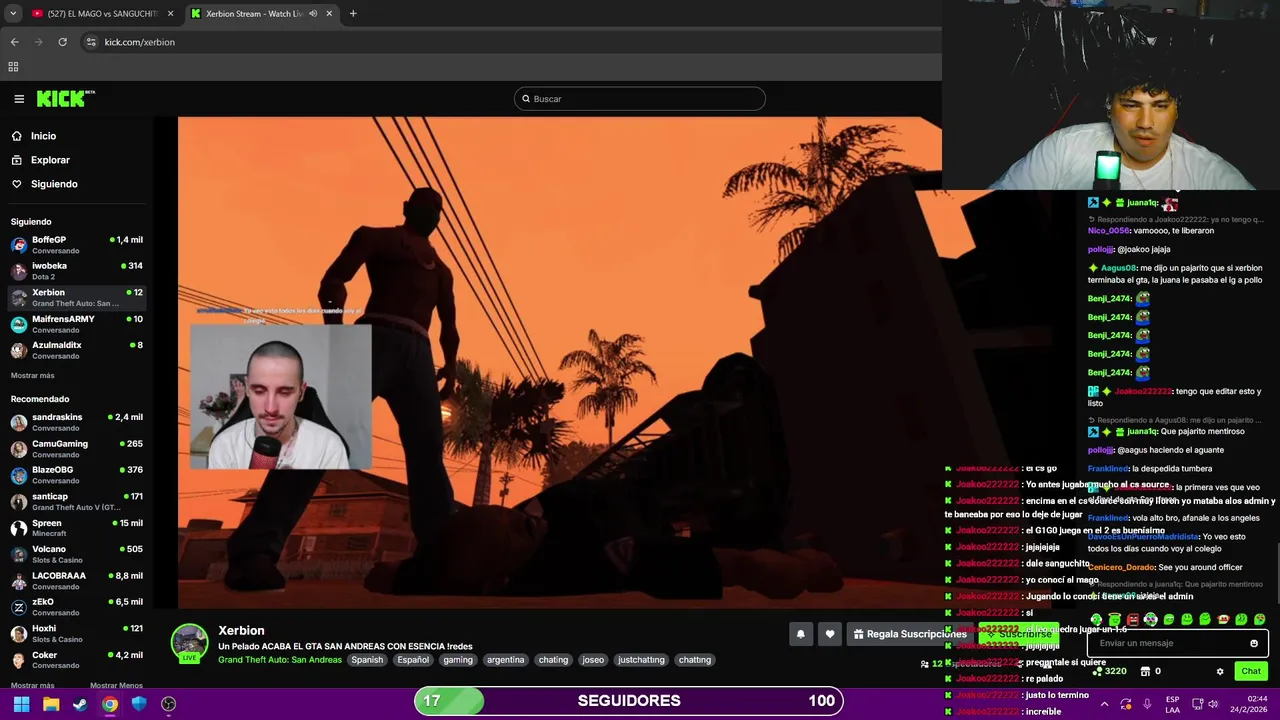Viewport: 1280px width, 720px height.
Task: Click Regala Suscripciones button
Action: tap(909, 634)
